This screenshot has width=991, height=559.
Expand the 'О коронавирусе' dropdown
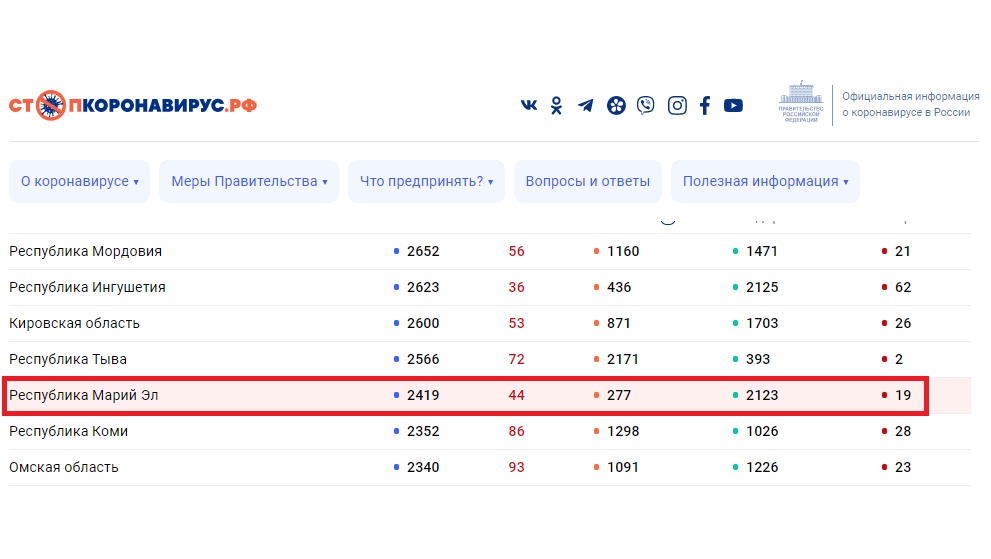(x=79, y=181)
